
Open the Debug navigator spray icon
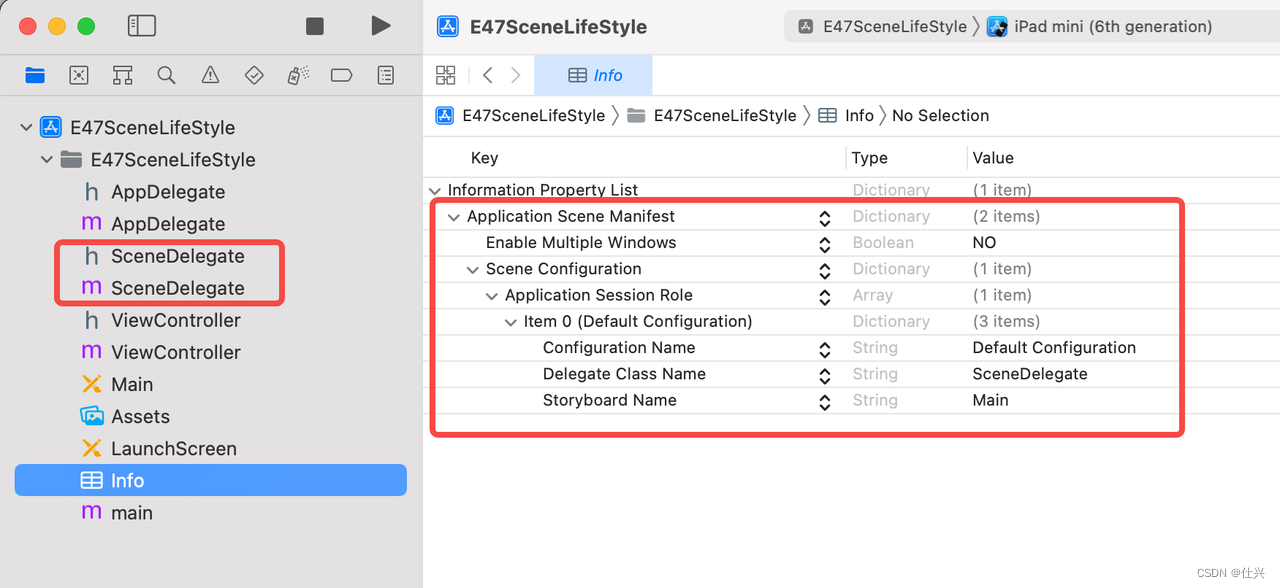[x=298, y=75]
